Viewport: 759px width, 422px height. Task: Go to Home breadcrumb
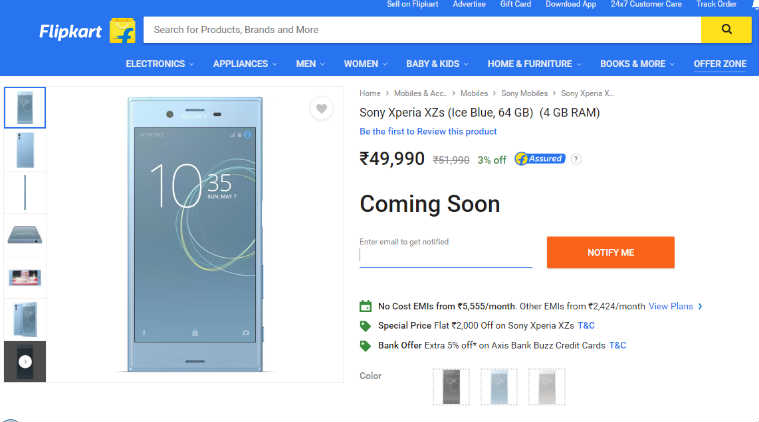[x=370, y=93]
